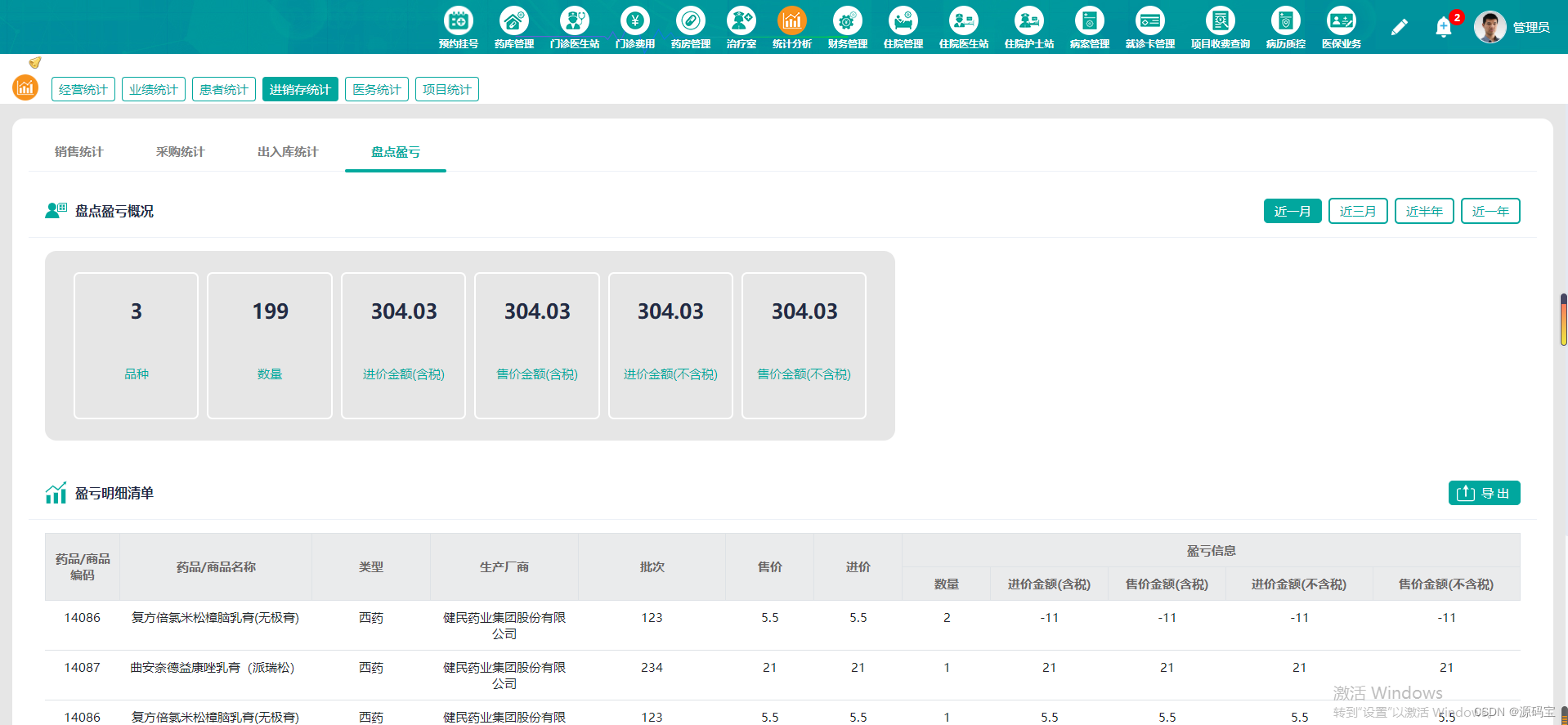Open the 住院管理 inpatient management module

tap(903, 27)
